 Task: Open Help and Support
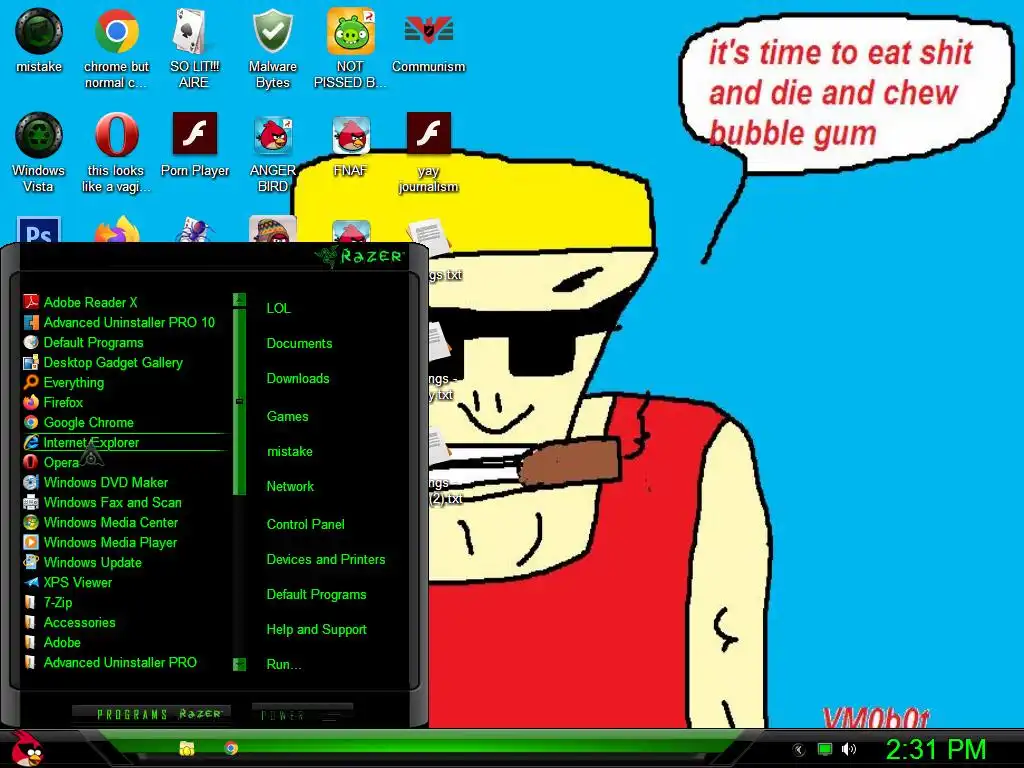(316, 630)
